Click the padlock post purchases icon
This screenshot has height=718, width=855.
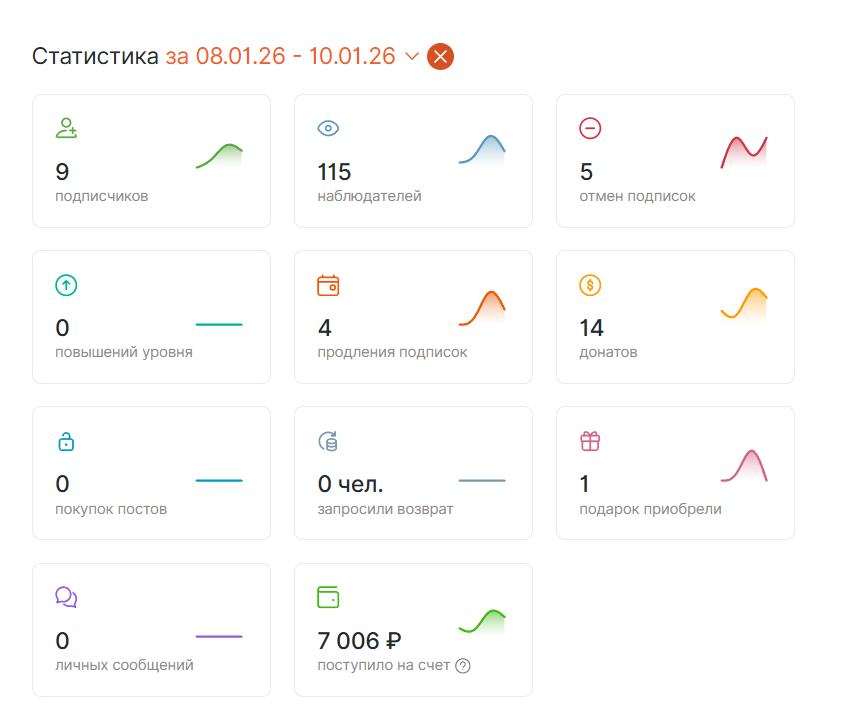[x=66, y=441]
